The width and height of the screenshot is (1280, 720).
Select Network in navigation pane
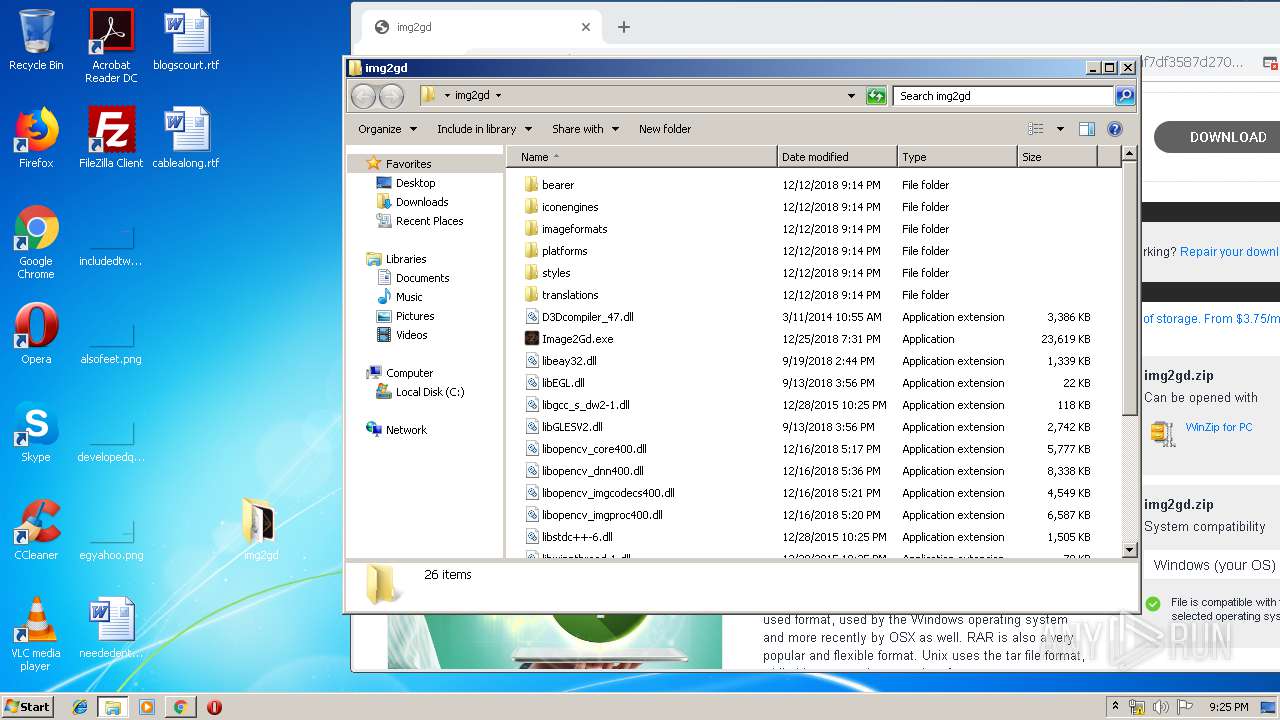[x=406, y=430]
